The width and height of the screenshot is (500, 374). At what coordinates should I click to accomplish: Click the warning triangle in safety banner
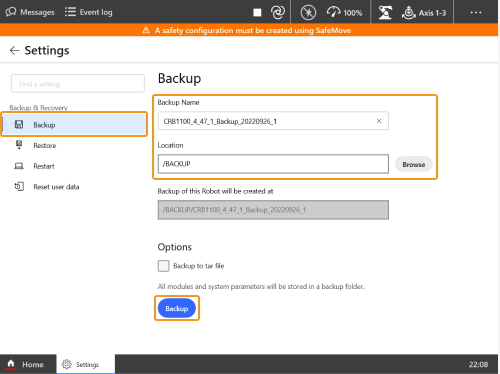[146, 30]
